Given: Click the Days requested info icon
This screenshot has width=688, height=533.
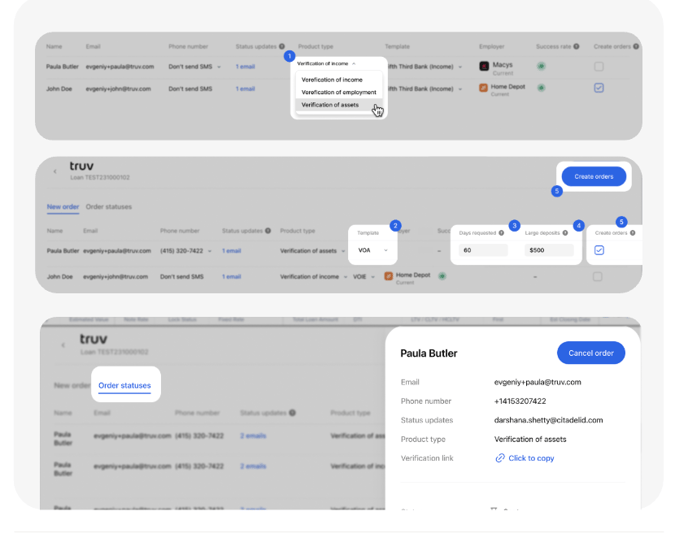Looking at the screenshot, I should point(502,233).
